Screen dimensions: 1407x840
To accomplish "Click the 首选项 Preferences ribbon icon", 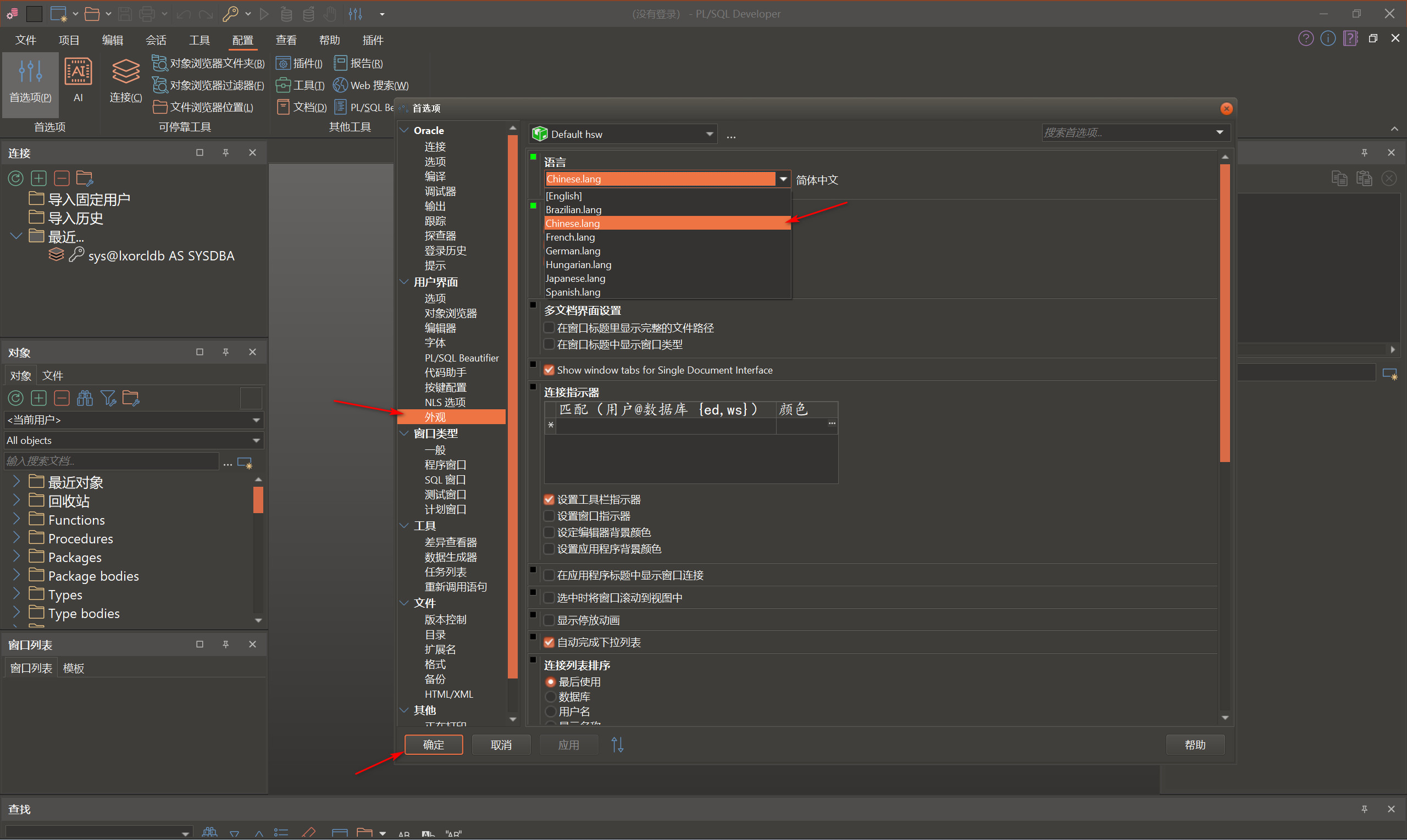I will [30, 80].
